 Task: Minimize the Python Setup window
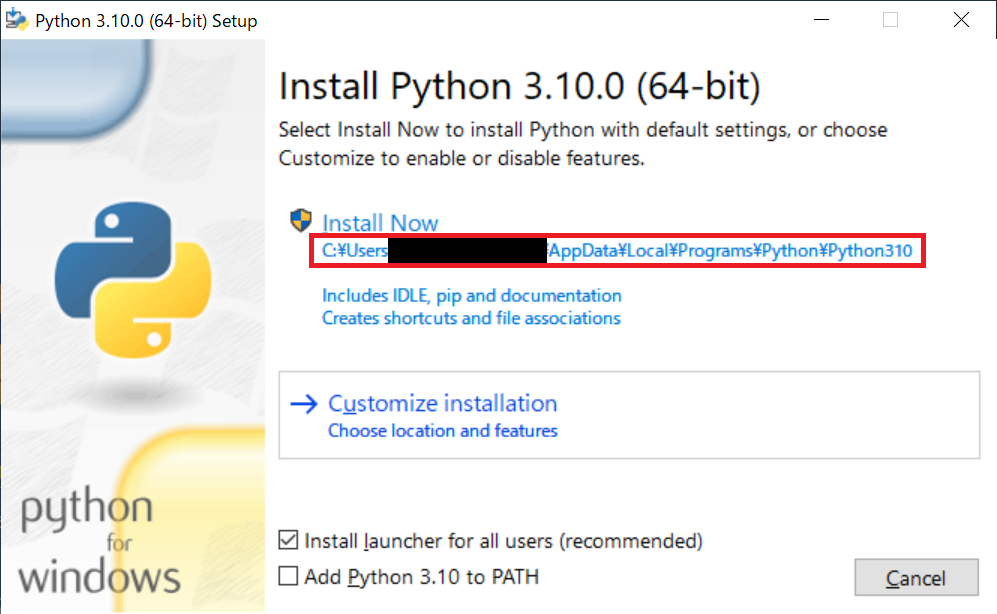(x=822, y=20)
